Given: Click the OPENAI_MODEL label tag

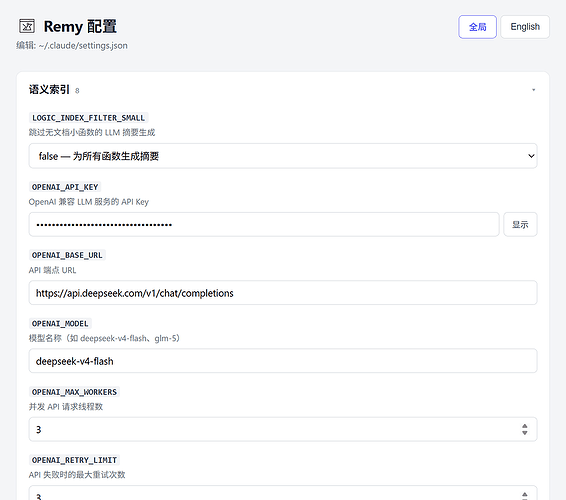Looking at the screenshot, I should point(60,323).
